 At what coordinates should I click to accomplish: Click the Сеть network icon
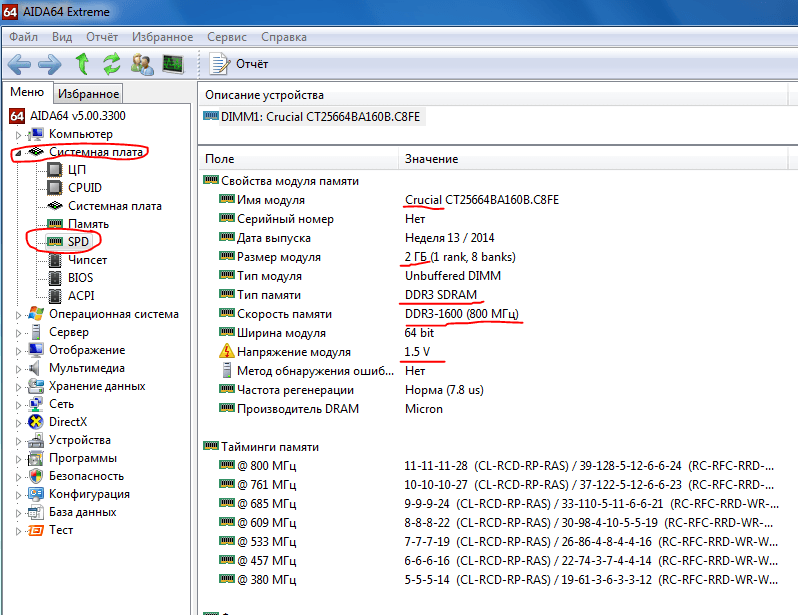click(36, 404)
